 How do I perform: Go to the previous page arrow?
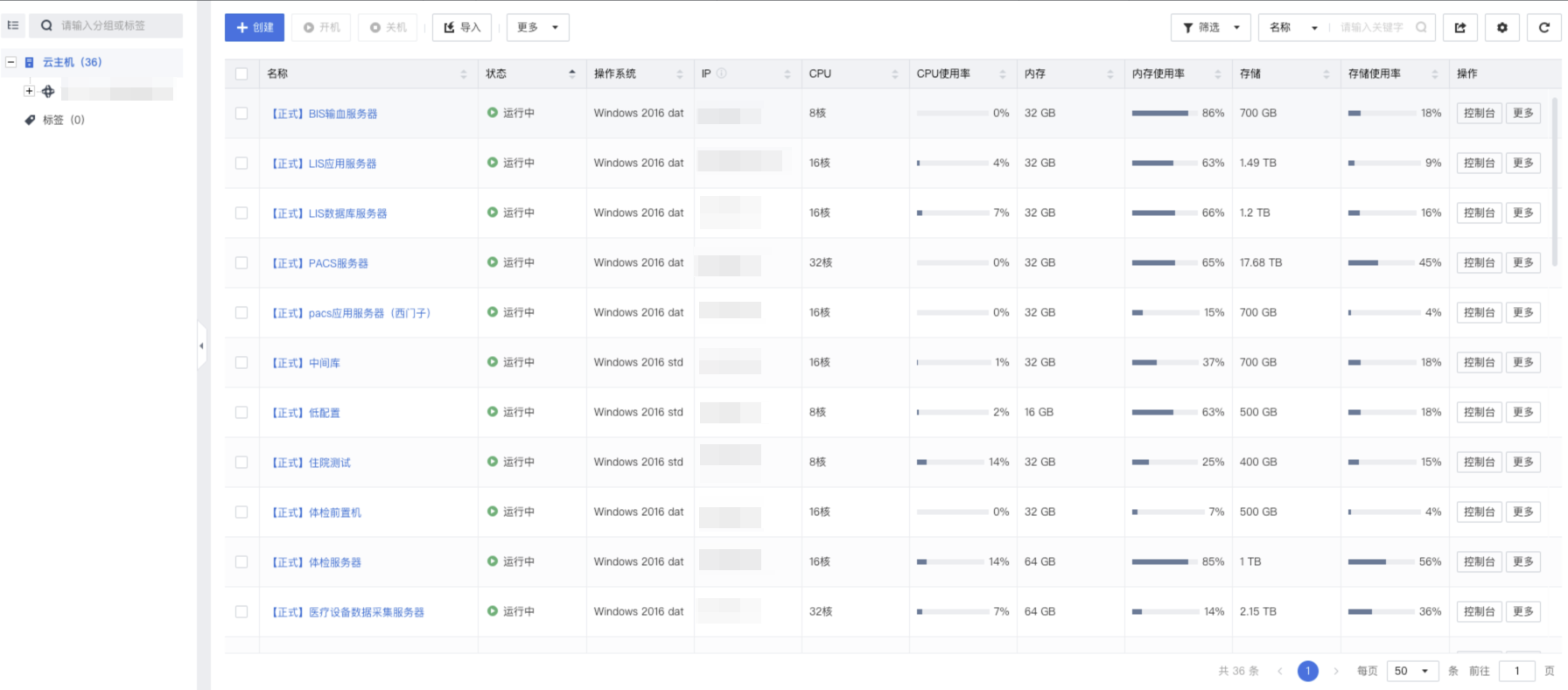(x=1280, y=671)
